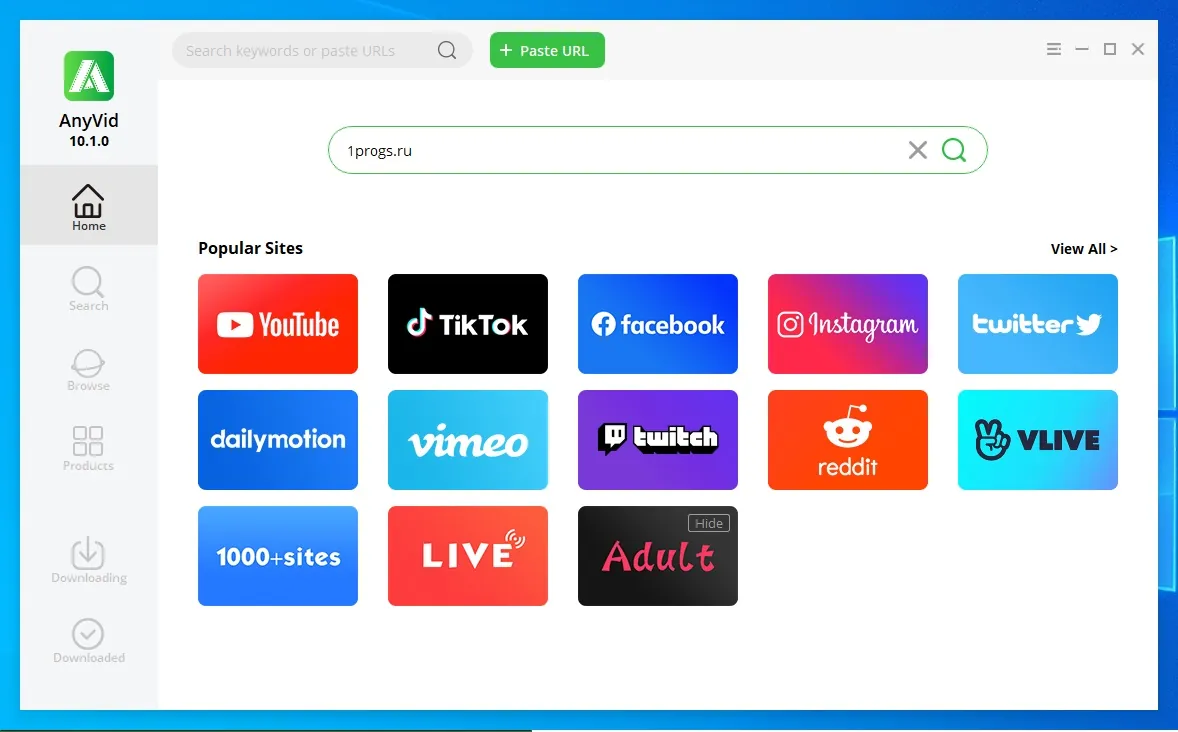Open the vimeo site tile
The width and height of the screenshot is (1178, 732).
tap(468, 440)
